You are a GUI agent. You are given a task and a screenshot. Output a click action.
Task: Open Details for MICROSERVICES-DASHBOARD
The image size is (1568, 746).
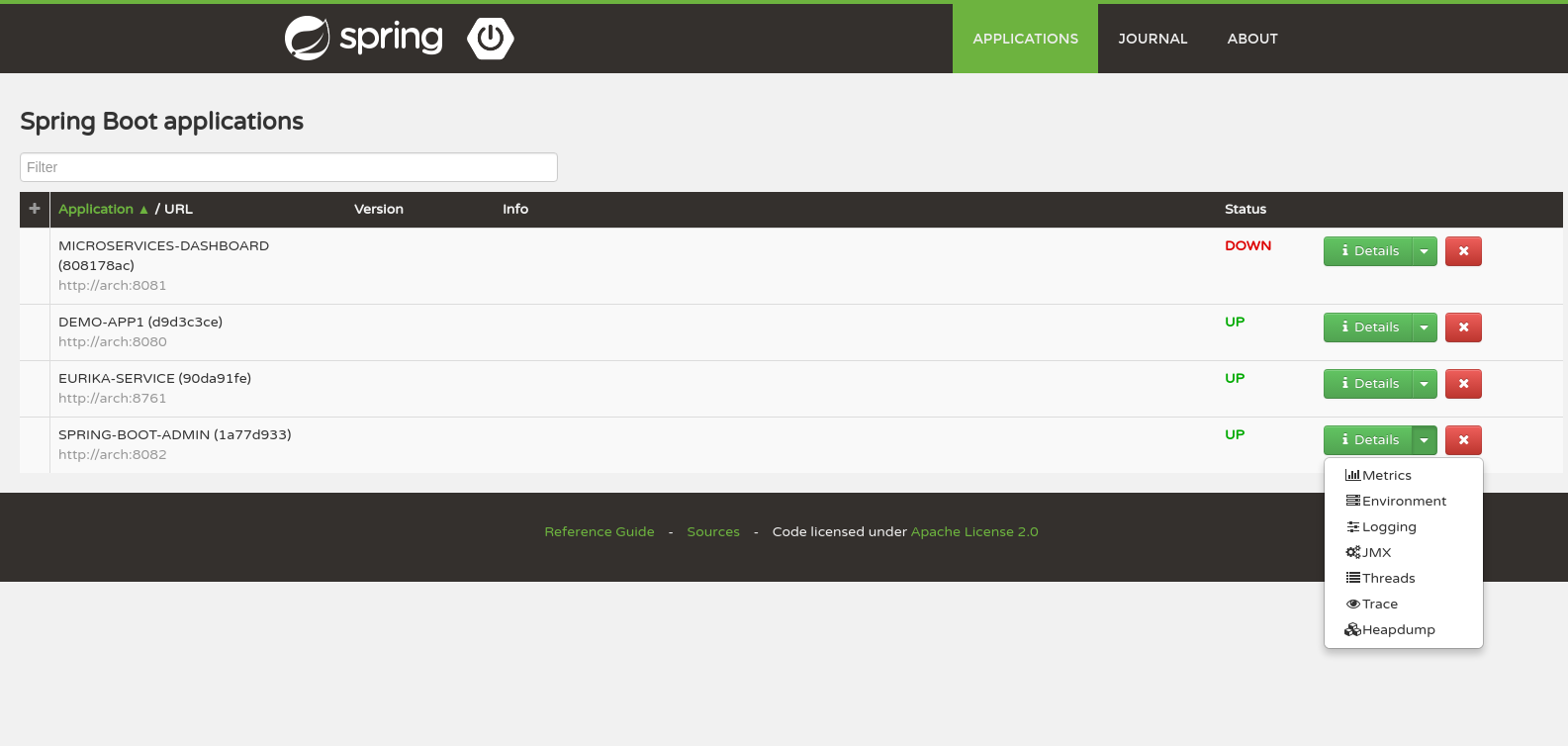click(1368, 251)
